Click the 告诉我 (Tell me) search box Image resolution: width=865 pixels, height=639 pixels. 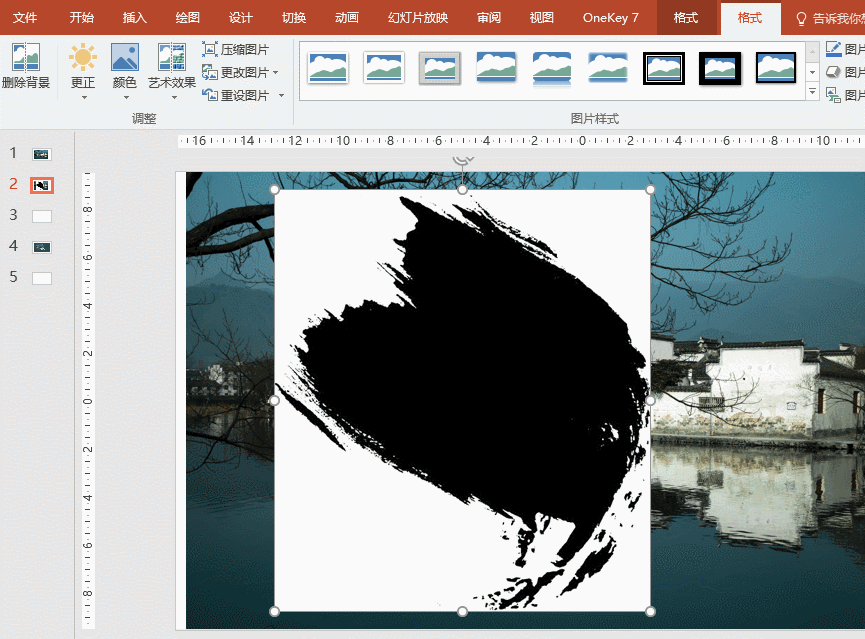click(x=828, y=18)
